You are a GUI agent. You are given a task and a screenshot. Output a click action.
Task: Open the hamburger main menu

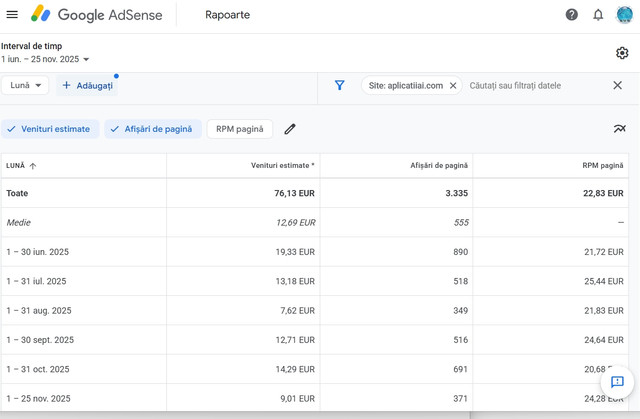(12, 15)
